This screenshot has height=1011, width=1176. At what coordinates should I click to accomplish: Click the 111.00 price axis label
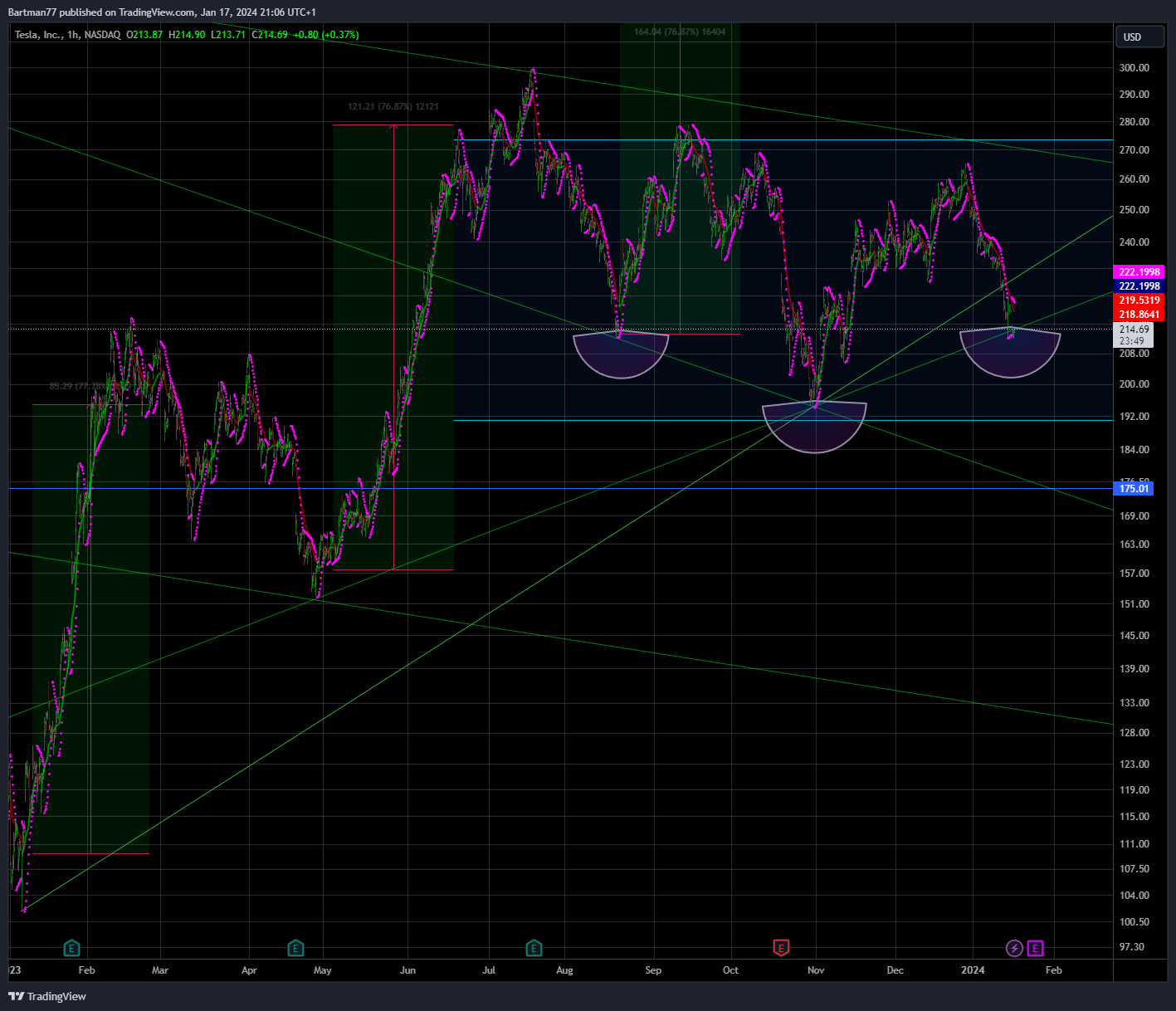[1135, 844]
